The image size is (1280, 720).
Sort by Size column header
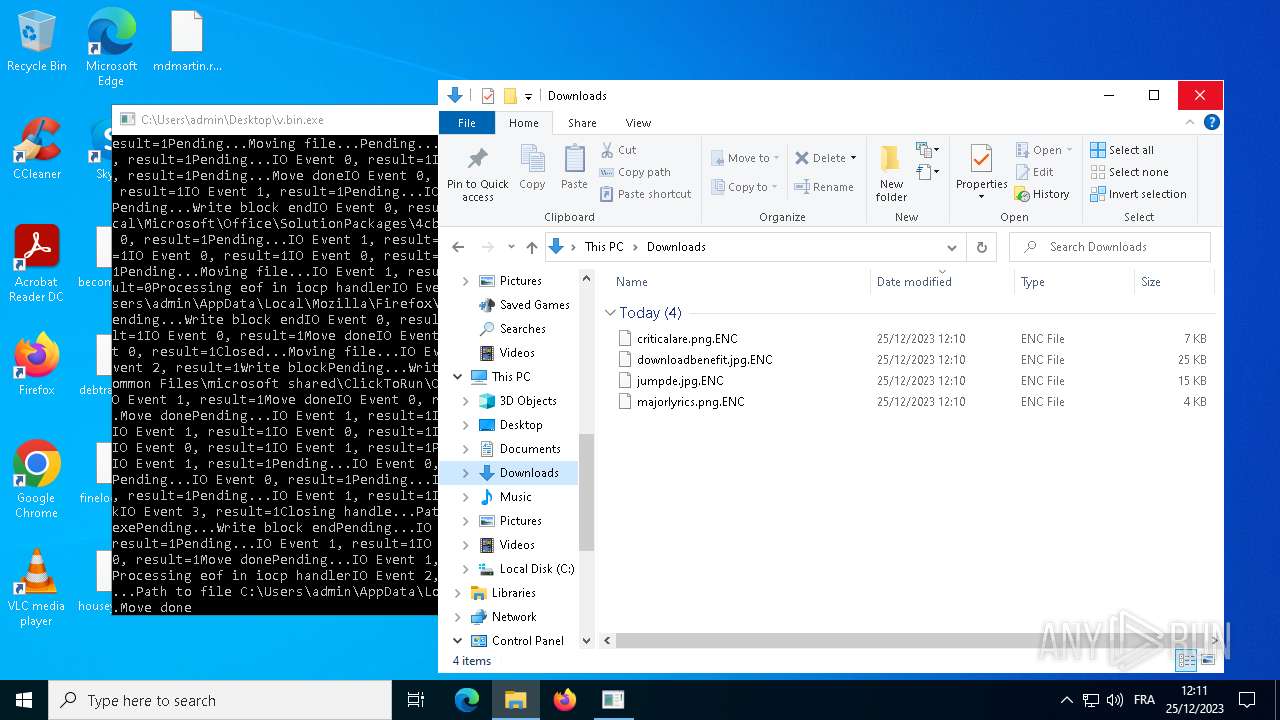tap(1174, 282)
